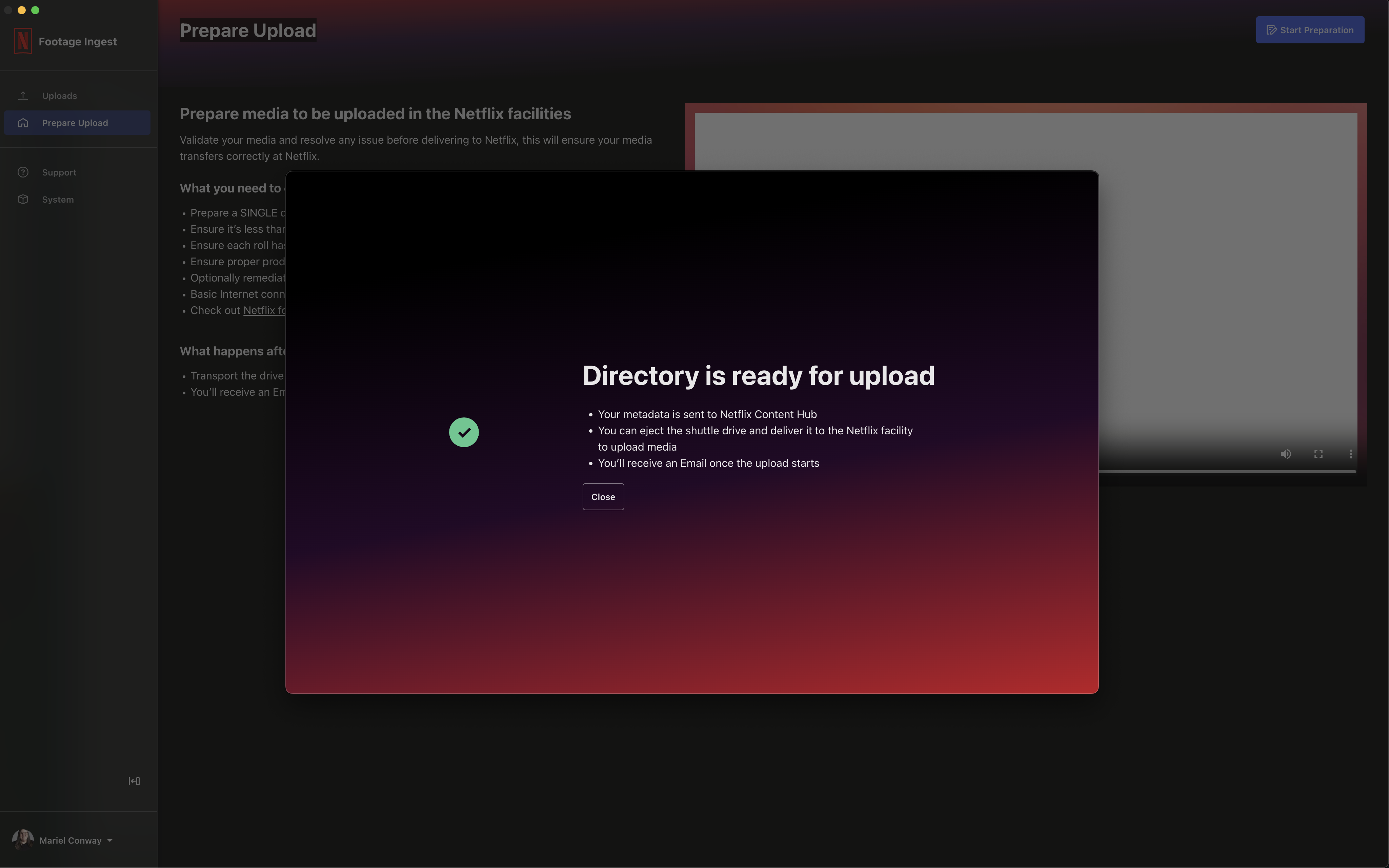Expand the Mariel Conway user dropdown arrow
The image size is (1389, 868).
click(x=110, y=841)
